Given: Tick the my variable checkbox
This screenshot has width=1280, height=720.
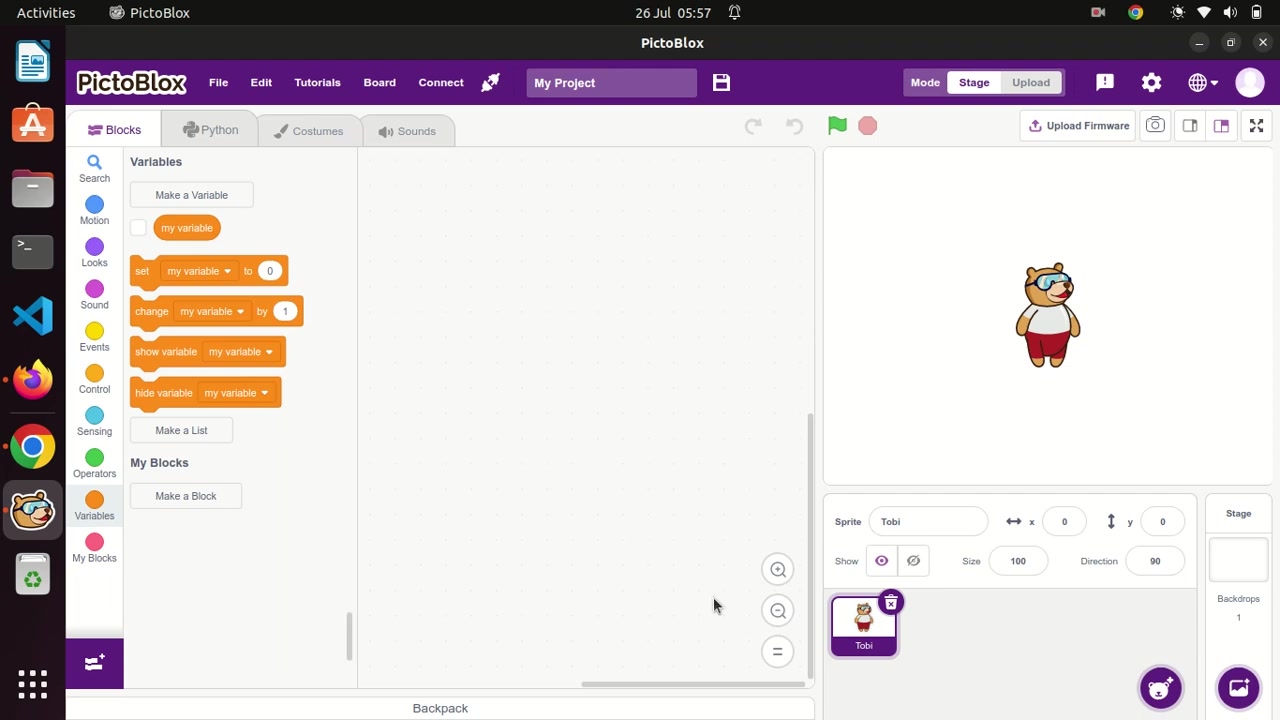Looking at the screenshot, I should click(x=139, y=228).
